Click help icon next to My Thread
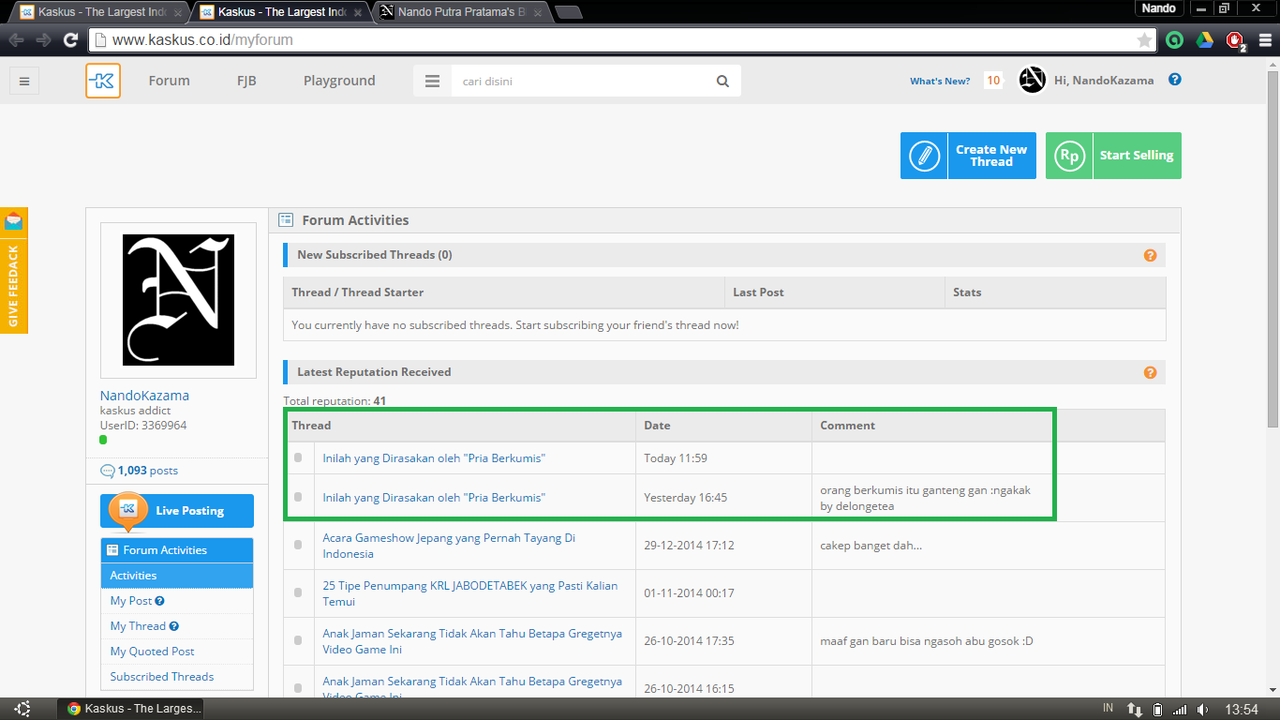Screen dimensions: 1280x720 pos(174,626)
